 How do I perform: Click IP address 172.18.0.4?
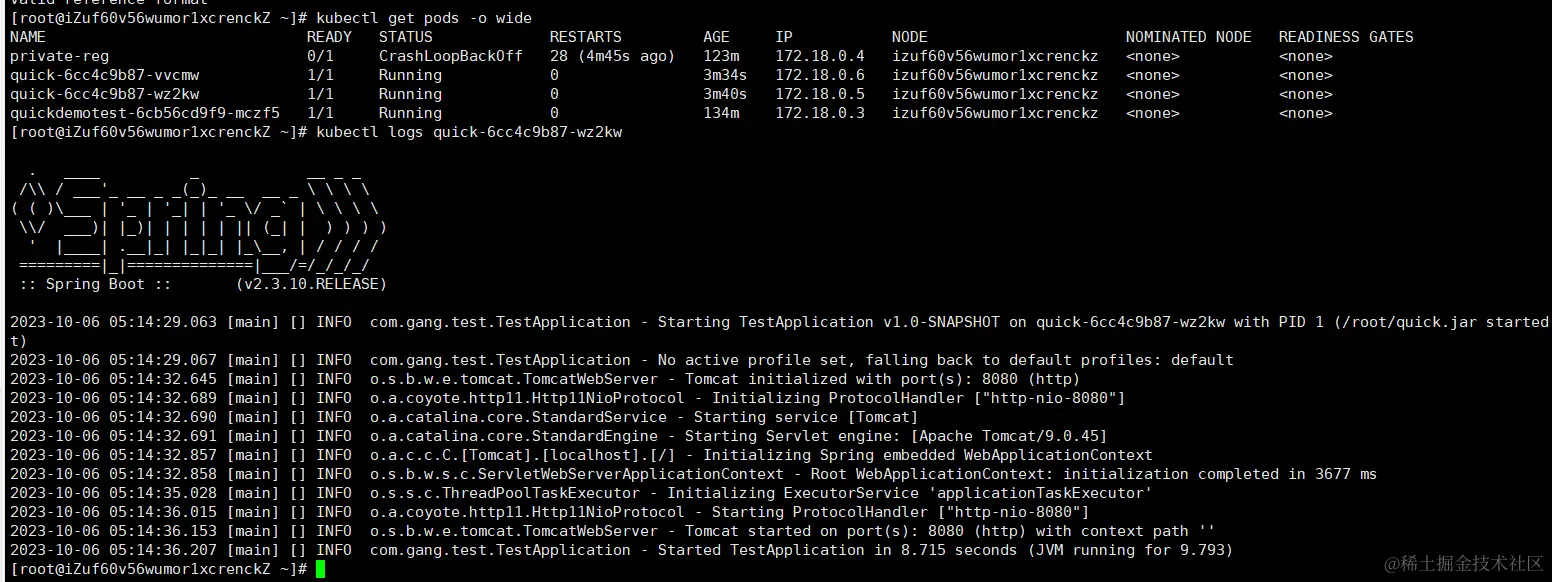(x=820, y=56)
